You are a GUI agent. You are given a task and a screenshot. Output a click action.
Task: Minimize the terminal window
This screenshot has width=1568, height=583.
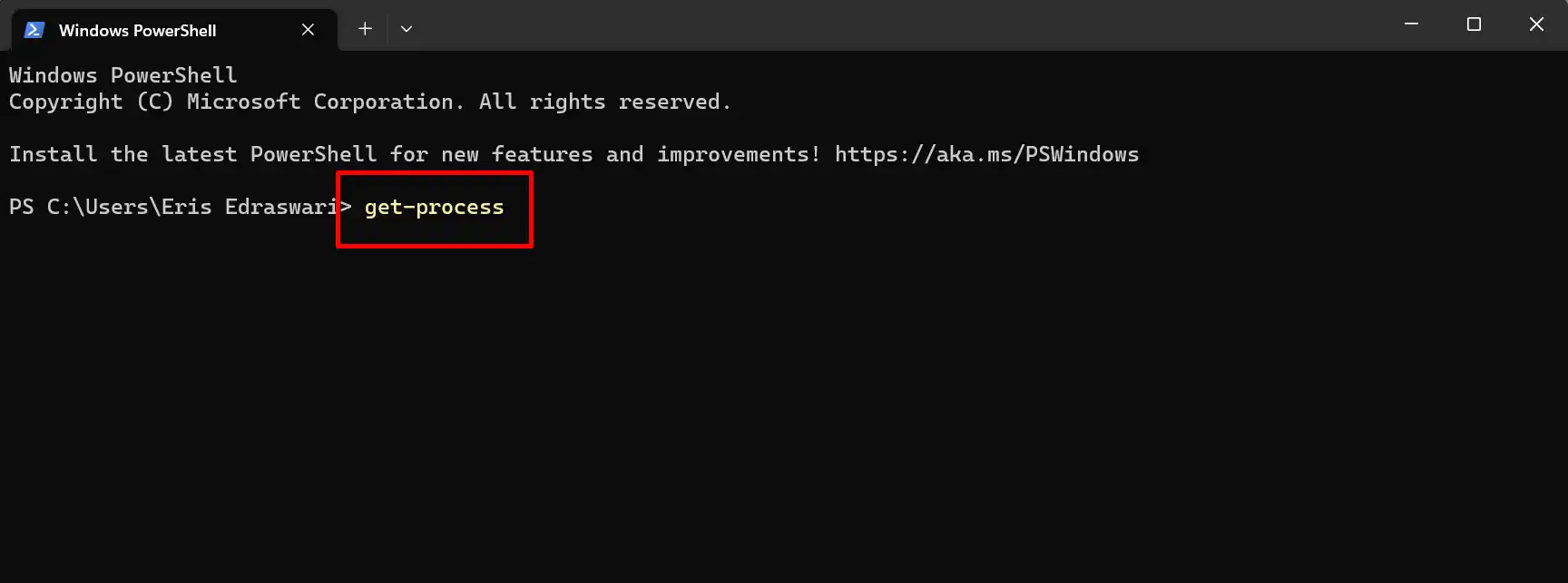pyautogui.click(x=1411, y=24)
